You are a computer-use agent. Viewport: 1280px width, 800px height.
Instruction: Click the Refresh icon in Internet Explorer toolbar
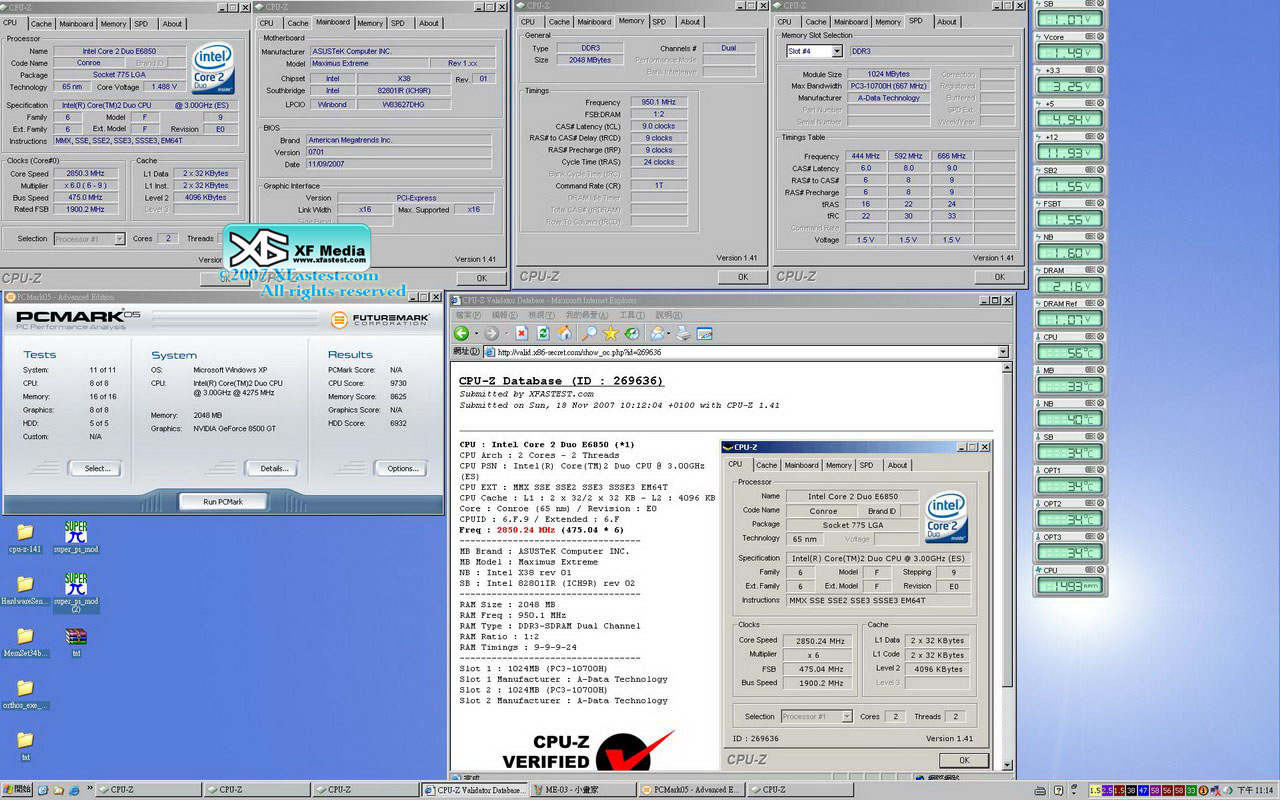tap(543, 333)
